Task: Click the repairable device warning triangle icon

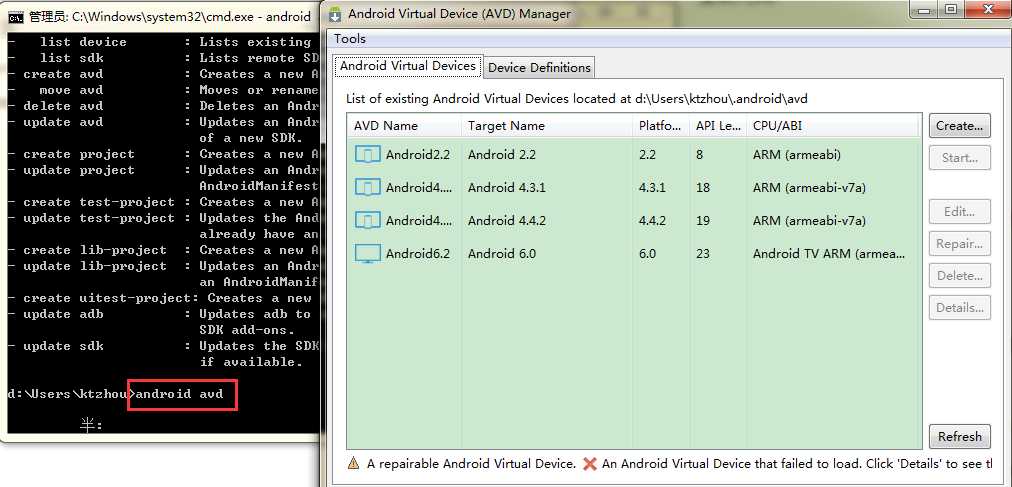Action: 353,463
